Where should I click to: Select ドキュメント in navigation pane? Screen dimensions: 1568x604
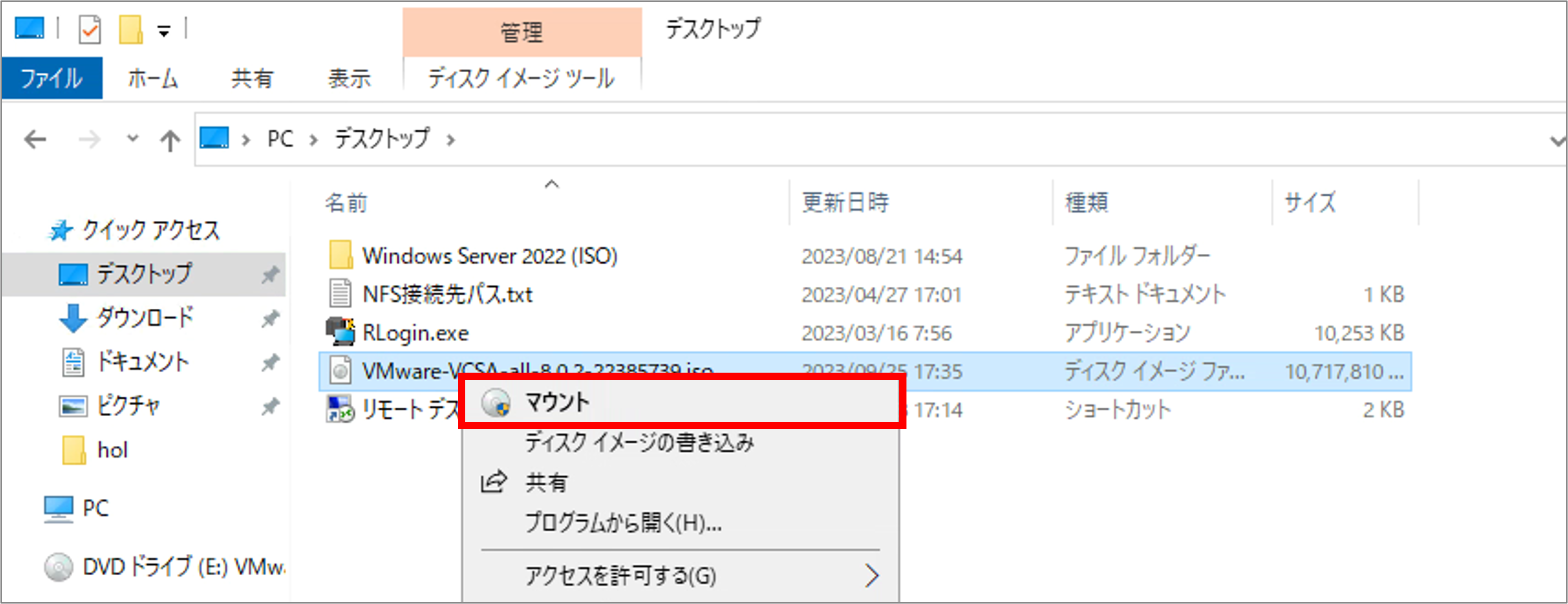[x=143, y=362]
